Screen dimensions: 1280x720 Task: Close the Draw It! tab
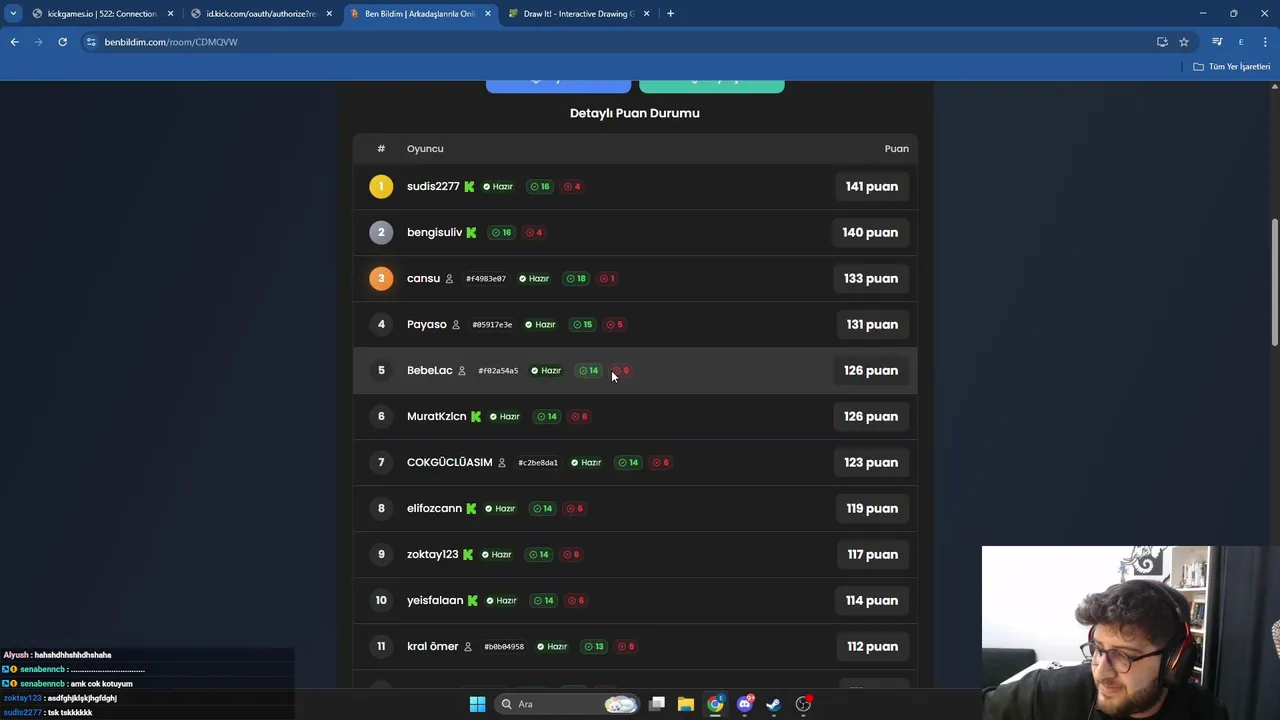[646, 14]
